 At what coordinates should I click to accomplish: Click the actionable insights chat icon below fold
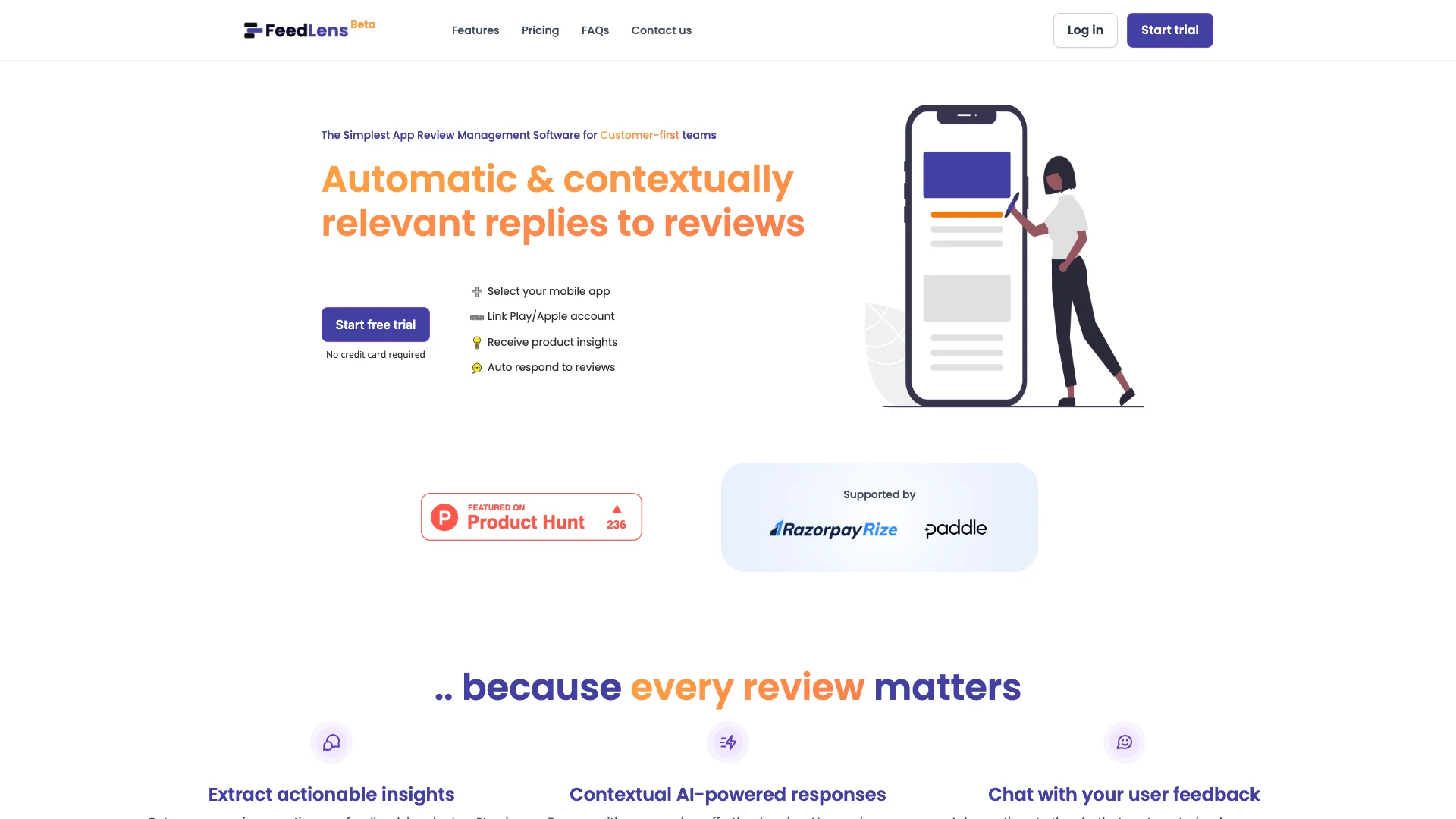[x=331, y=742]
